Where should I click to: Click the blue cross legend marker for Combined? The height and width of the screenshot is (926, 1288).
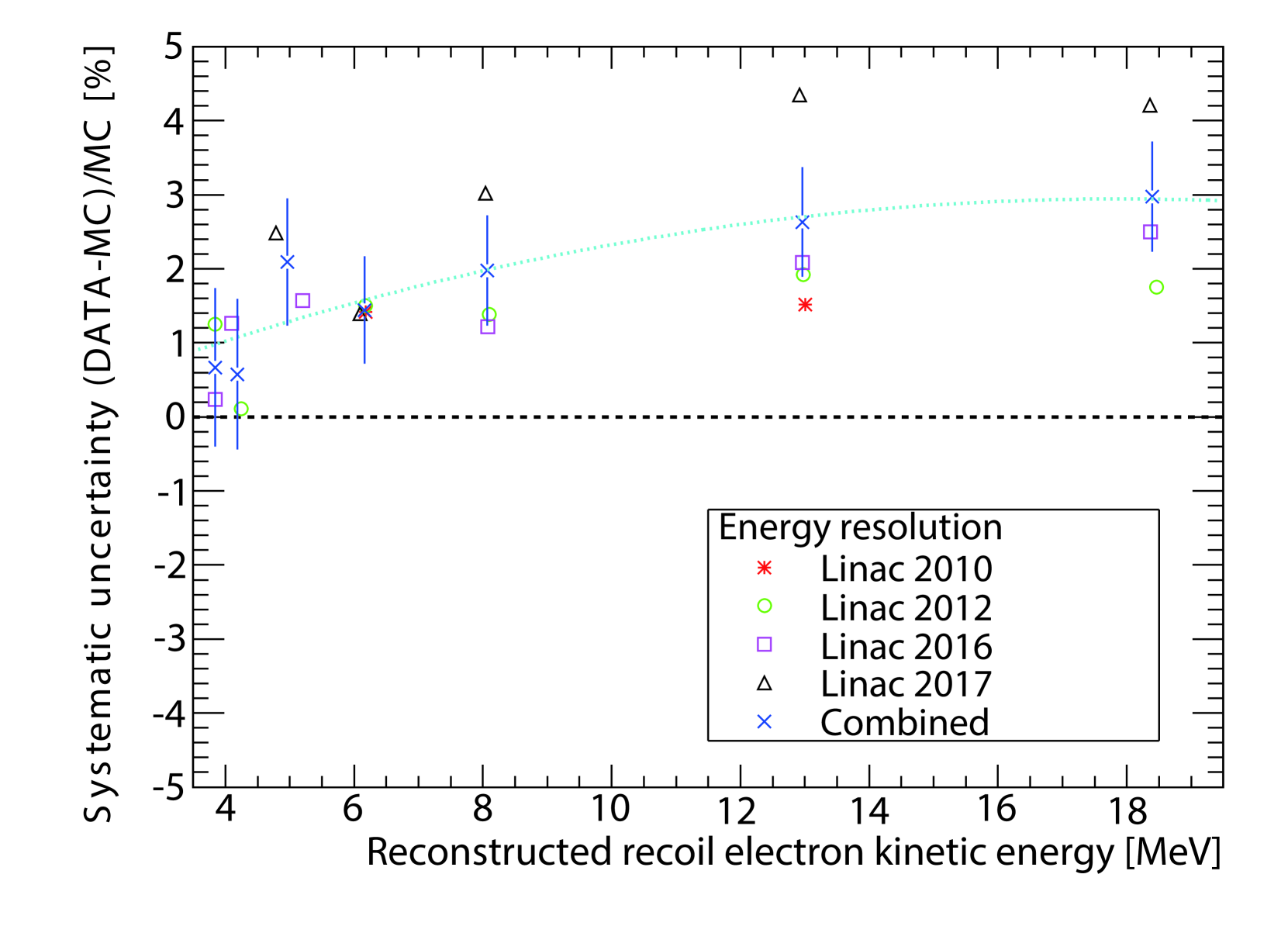tap(764, 722)
